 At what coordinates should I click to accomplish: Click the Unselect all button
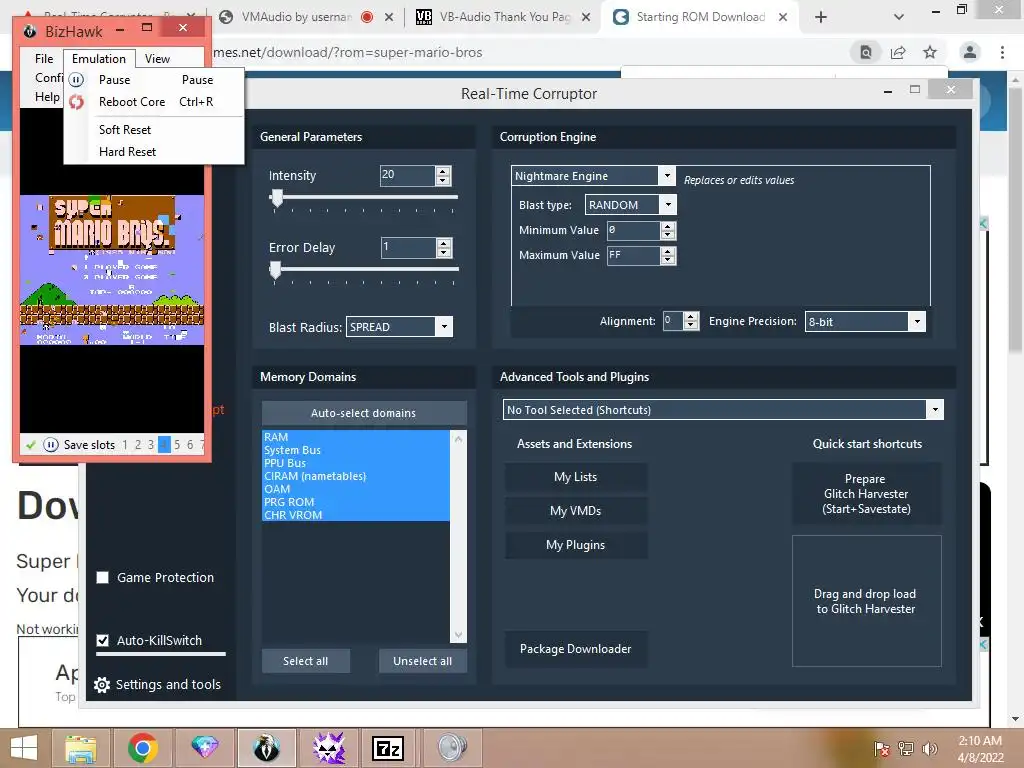pyautogui.click(x=423, y=661)
